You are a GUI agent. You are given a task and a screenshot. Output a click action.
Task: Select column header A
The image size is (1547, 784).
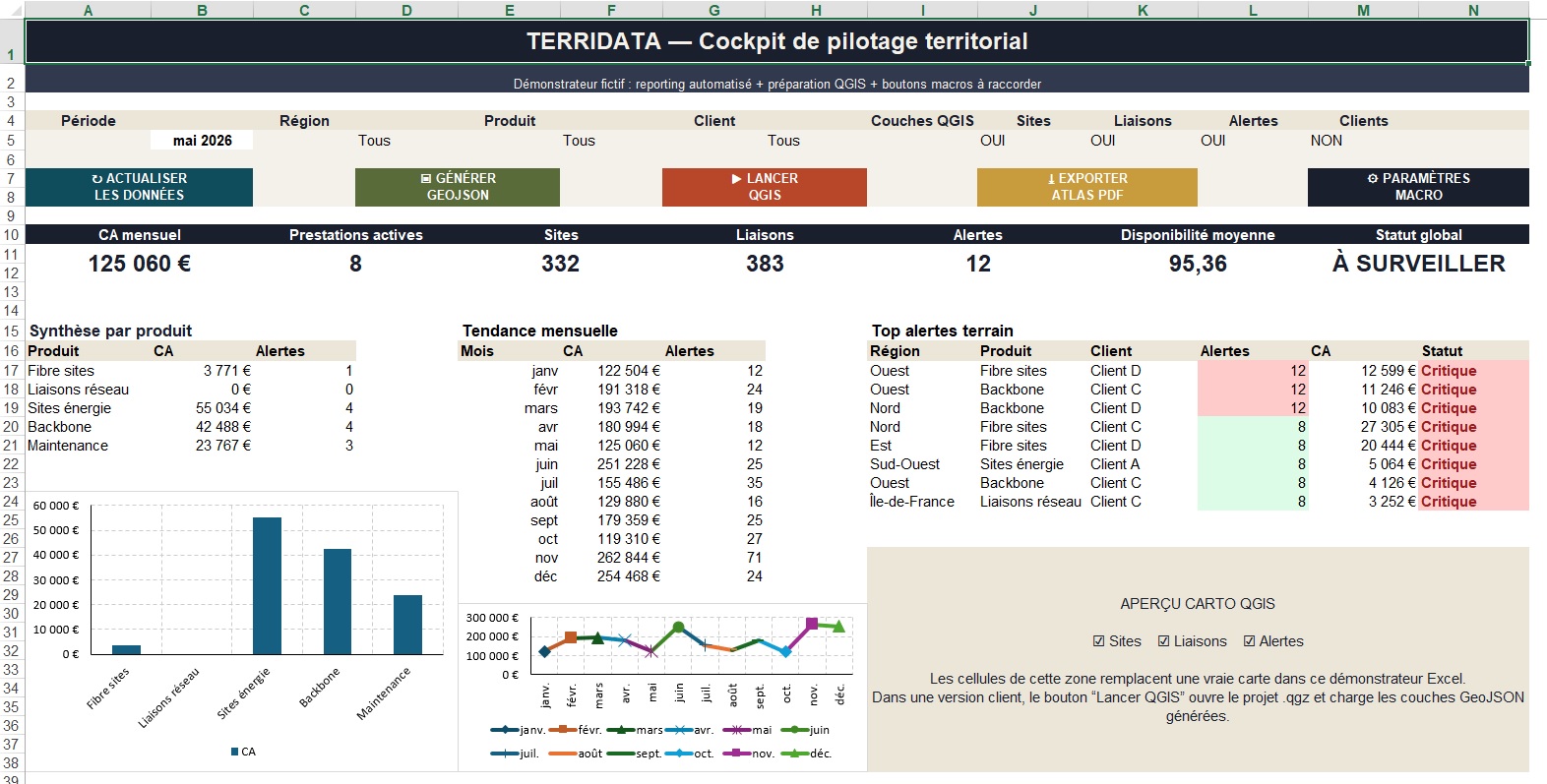click(88, 10)
